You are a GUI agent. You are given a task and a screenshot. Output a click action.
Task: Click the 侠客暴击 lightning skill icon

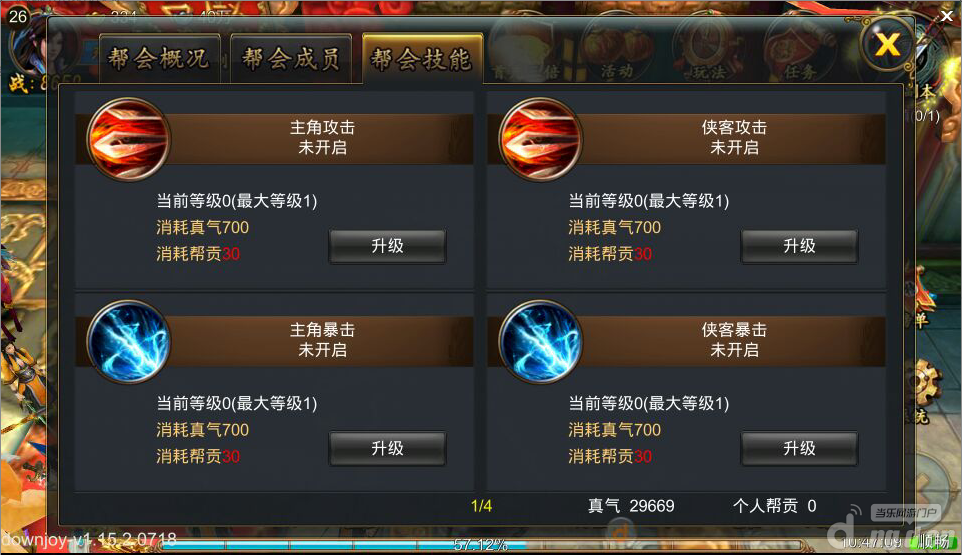[541, 342]
